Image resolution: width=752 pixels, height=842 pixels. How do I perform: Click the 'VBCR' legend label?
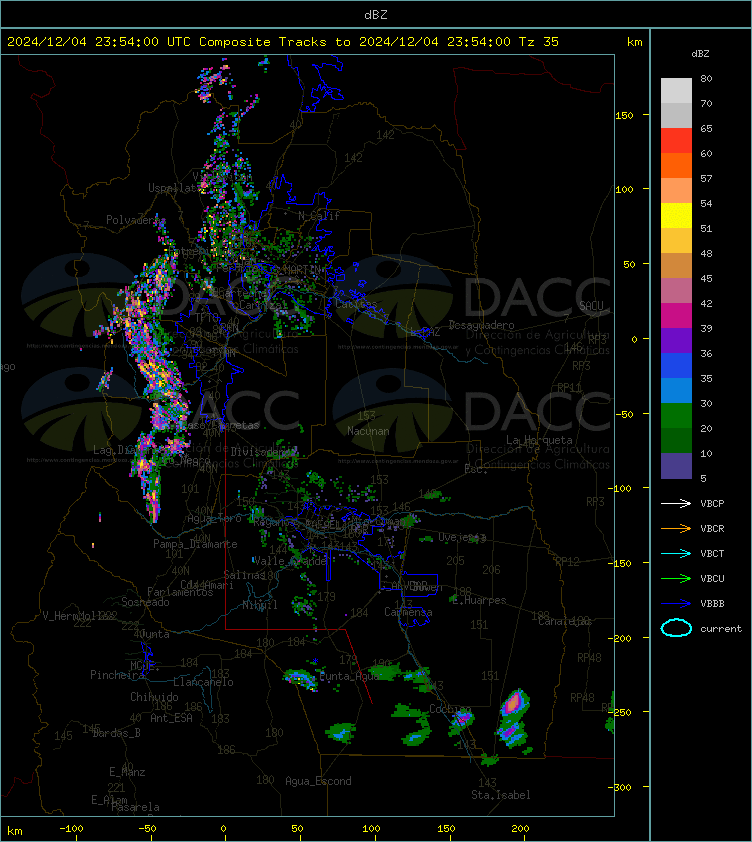[712, 528]
